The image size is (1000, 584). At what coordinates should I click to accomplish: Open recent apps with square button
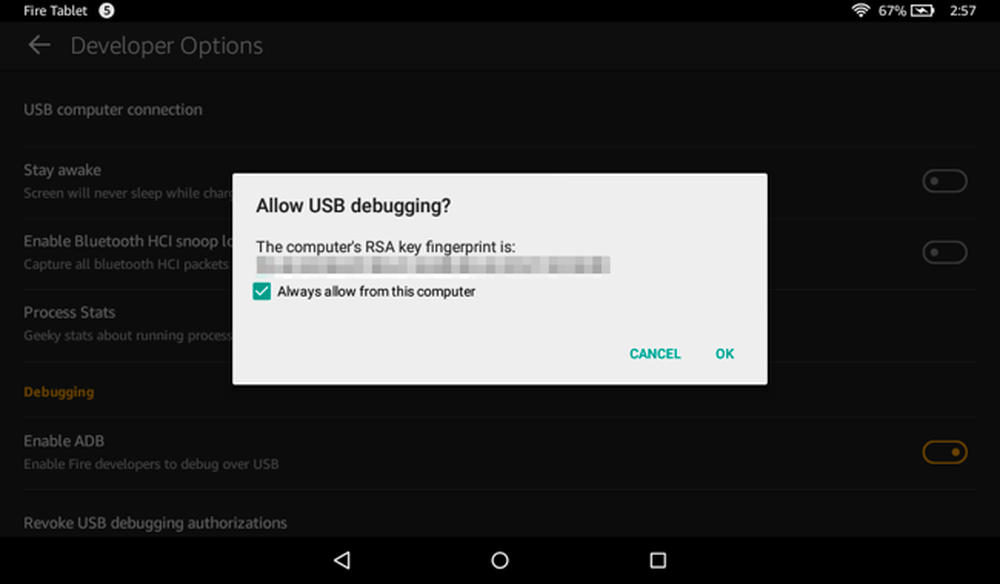658,560
